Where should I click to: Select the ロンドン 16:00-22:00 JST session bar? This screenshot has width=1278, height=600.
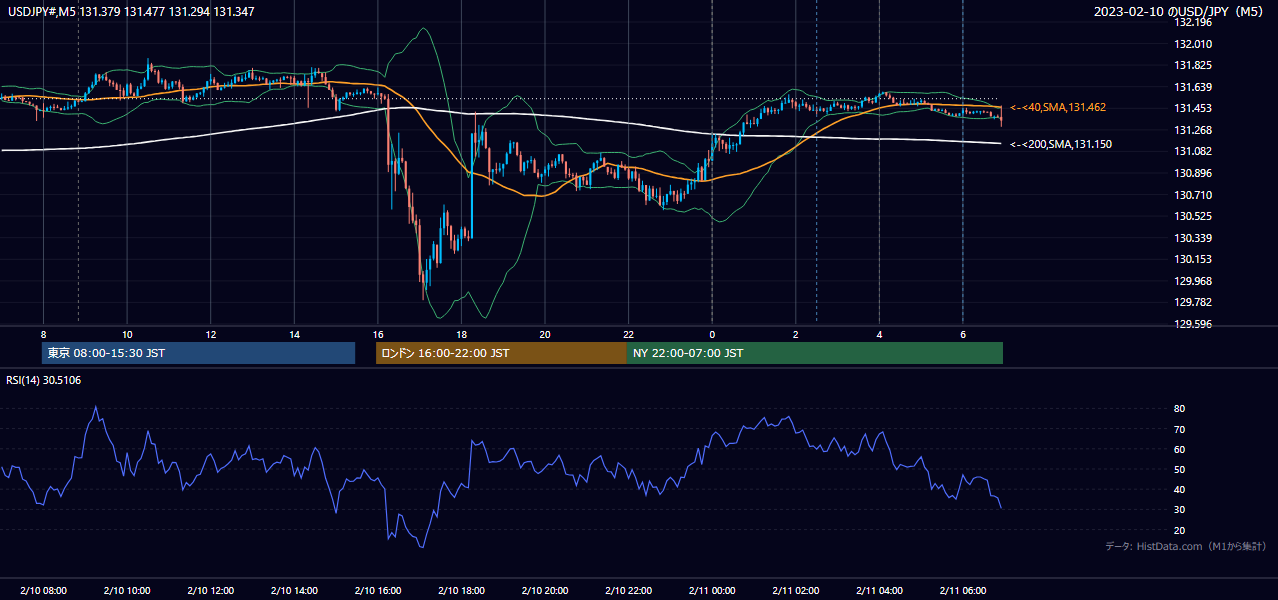(501, 353)
